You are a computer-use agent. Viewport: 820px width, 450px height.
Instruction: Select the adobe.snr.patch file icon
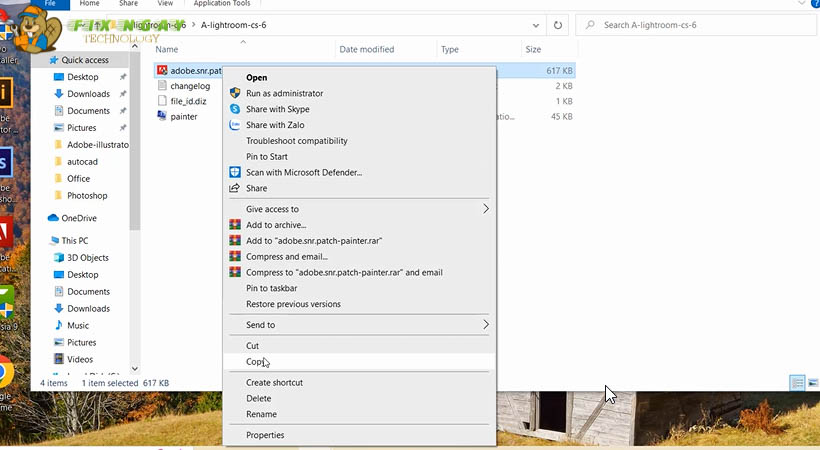click(162, 70)
